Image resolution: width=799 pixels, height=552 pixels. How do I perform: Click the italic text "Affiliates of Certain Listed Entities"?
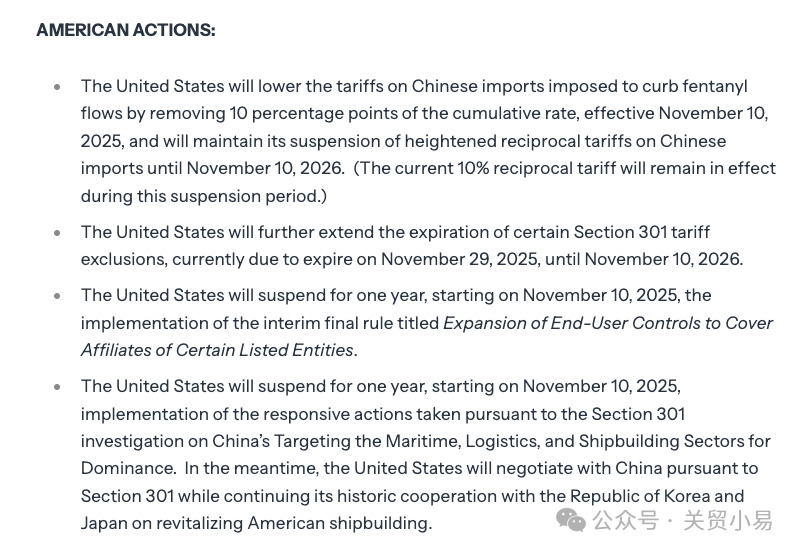pyautogui.click(x=217, y=350)
